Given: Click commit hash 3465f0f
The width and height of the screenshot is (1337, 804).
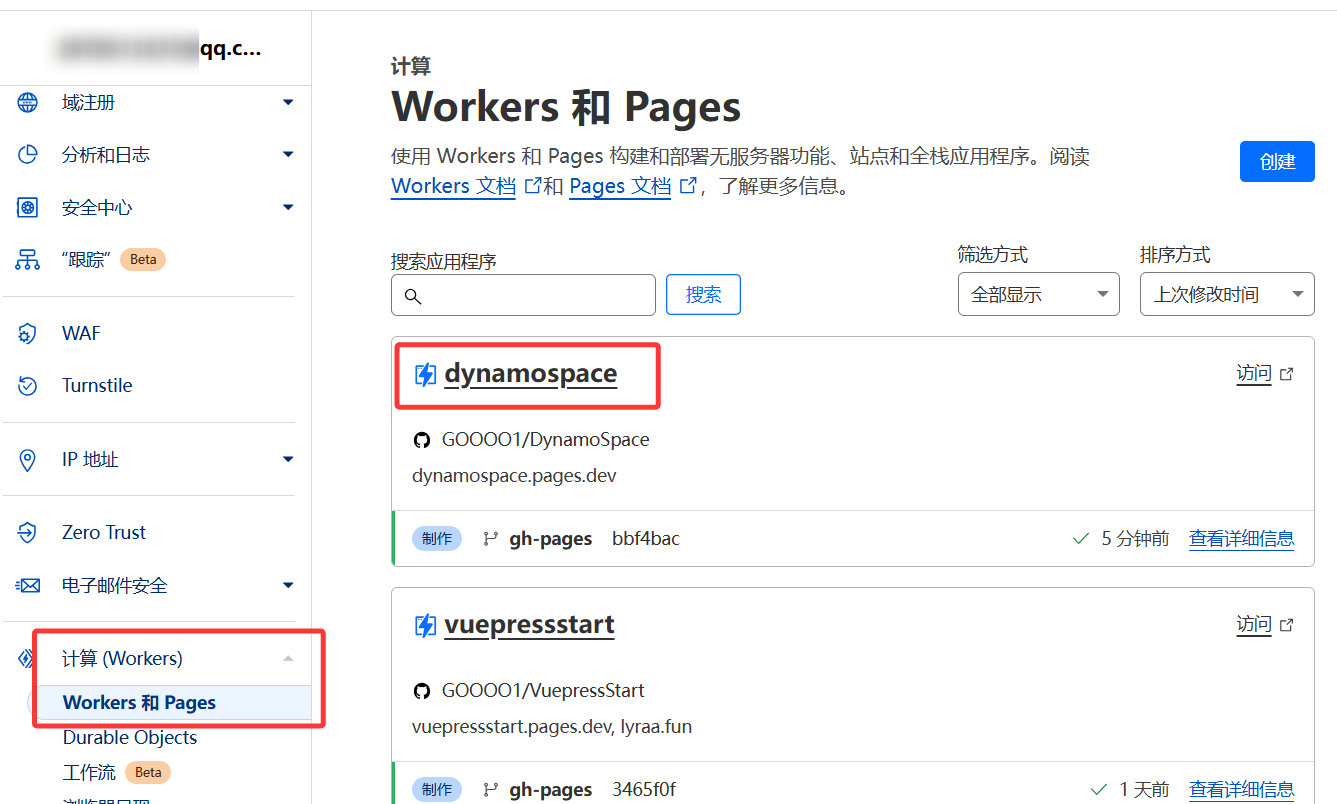Looking at the screenshot, I should 644,790.
